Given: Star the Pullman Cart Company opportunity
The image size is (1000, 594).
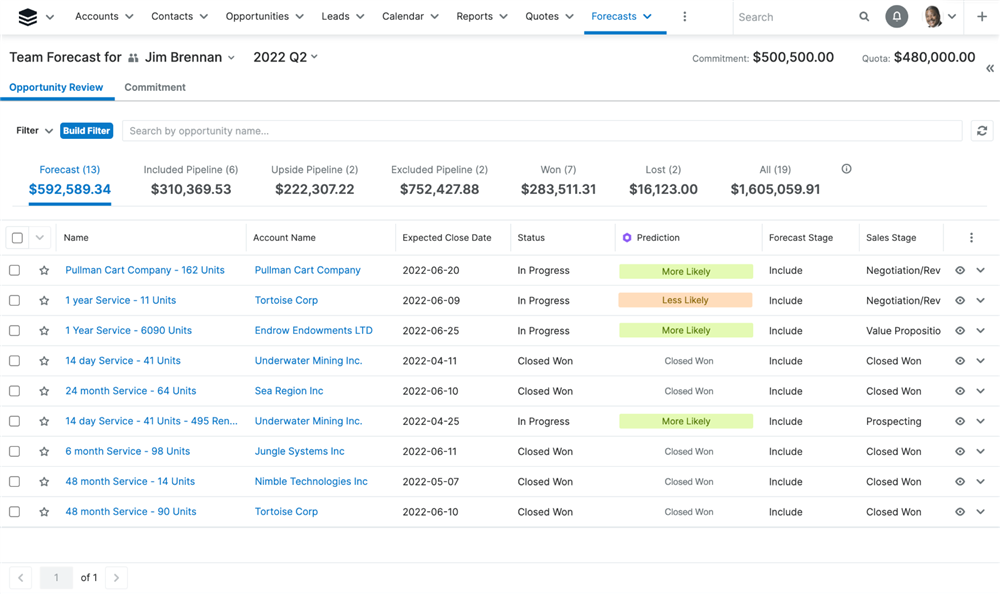Looking at the screenshot, I should pyautogui.click(x=44, y=271).
